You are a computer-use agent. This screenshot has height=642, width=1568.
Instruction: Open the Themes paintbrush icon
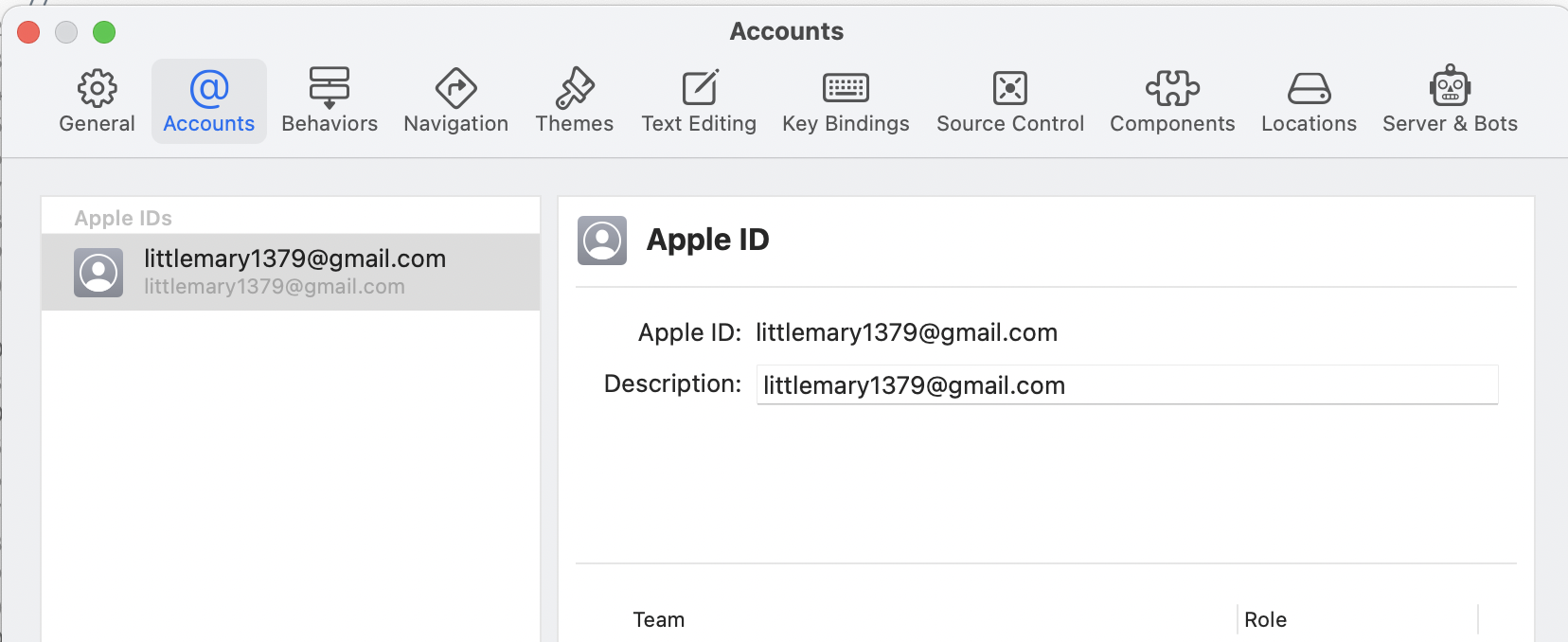[x=574, y=88]
